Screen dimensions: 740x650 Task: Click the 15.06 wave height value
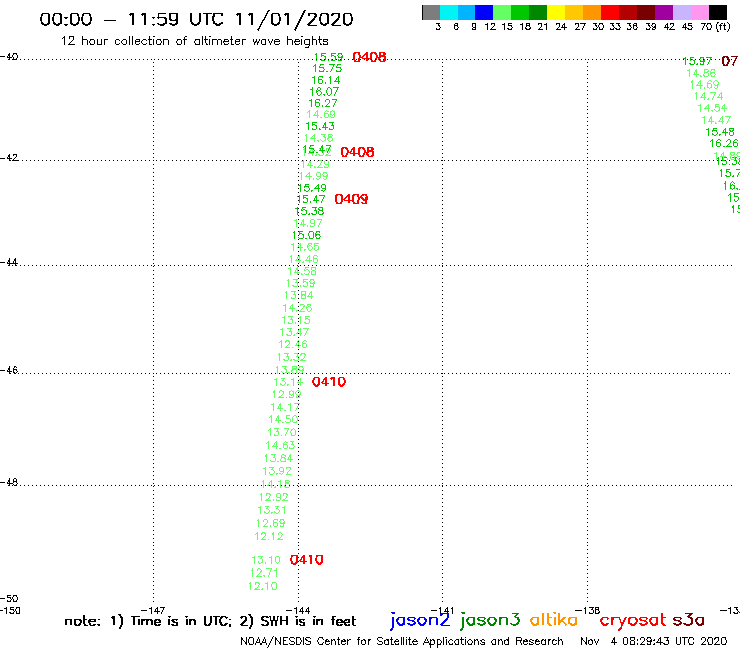coord(307,236)
